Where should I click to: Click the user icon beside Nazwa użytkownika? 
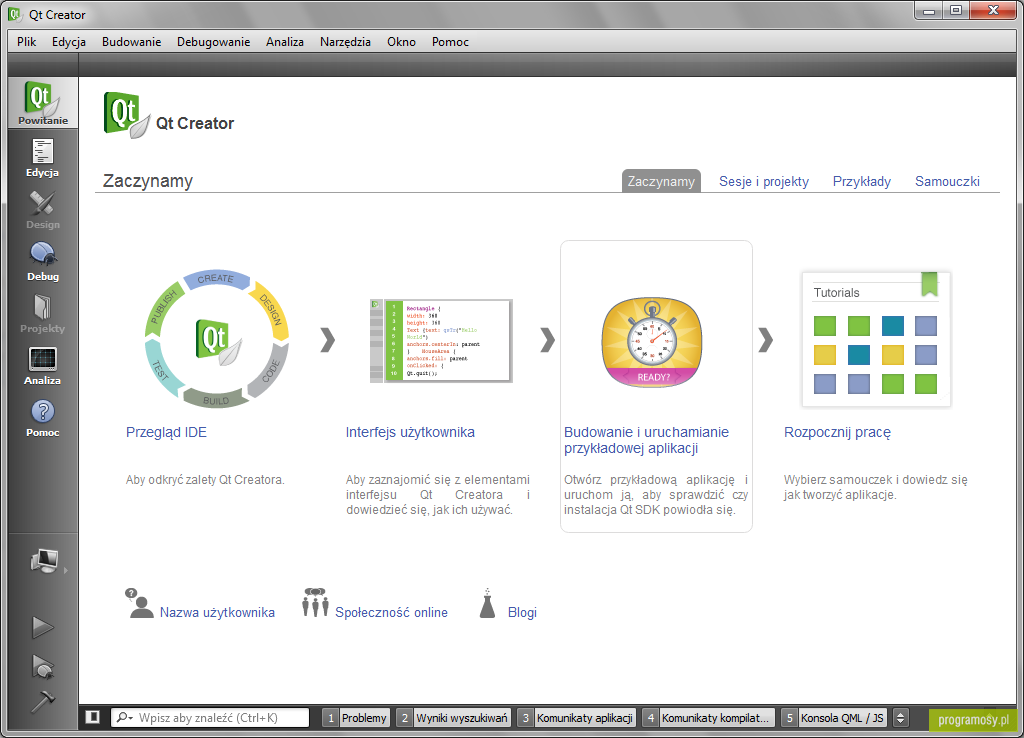[x=139, y=603]
